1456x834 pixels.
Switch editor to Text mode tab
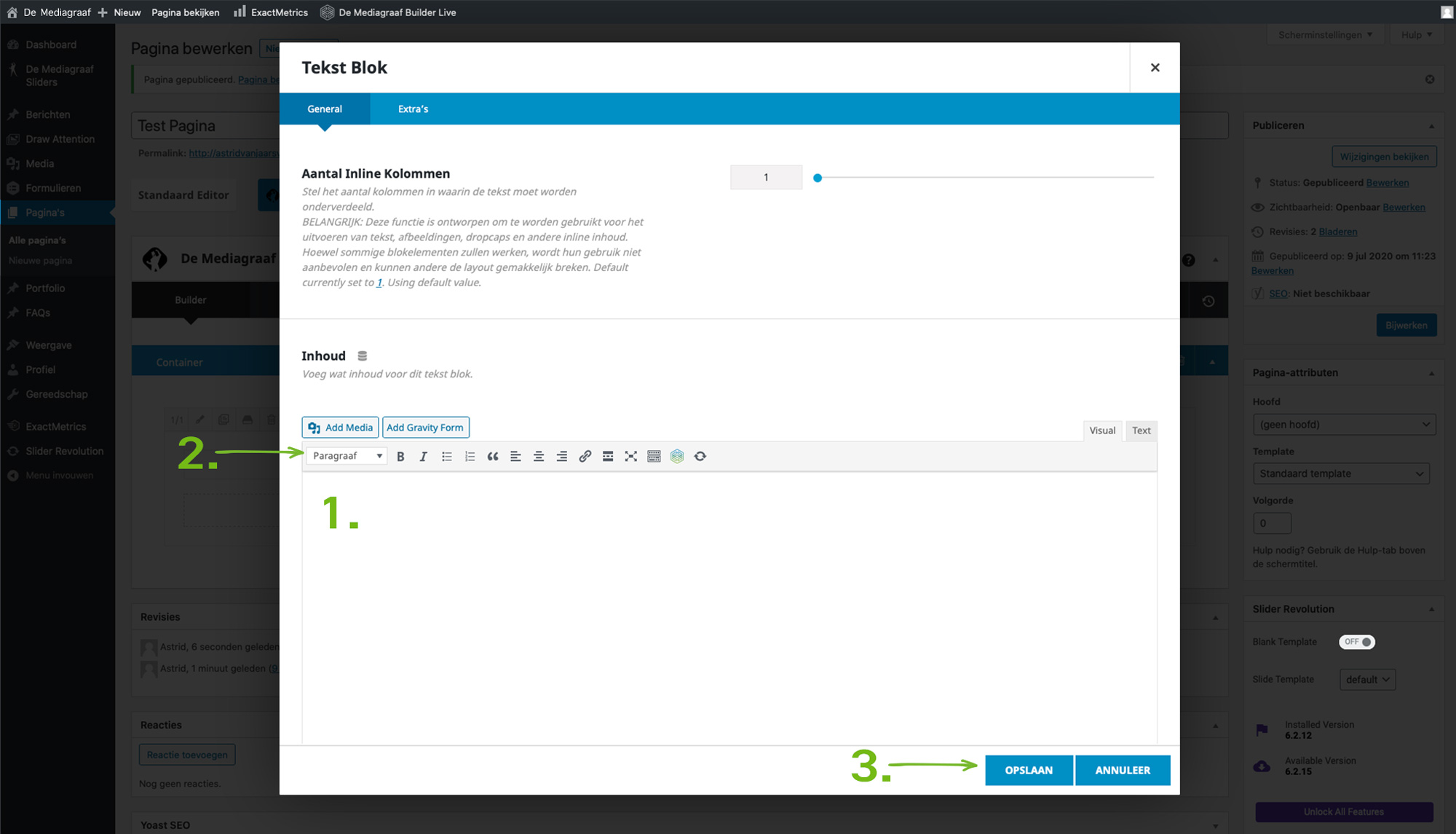click(x=1141, y=430)
